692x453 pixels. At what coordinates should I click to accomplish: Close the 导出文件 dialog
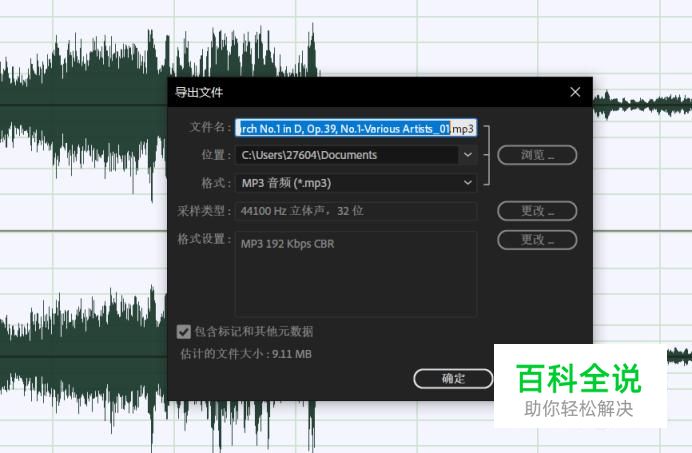point(575,92)
